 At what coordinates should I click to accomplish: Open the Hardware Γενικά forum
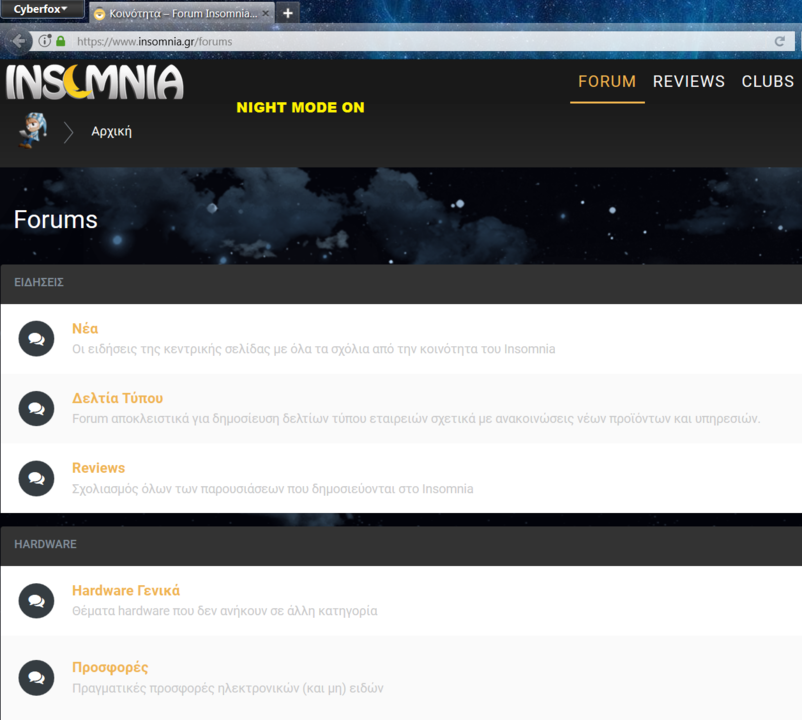tap(126, 591)
